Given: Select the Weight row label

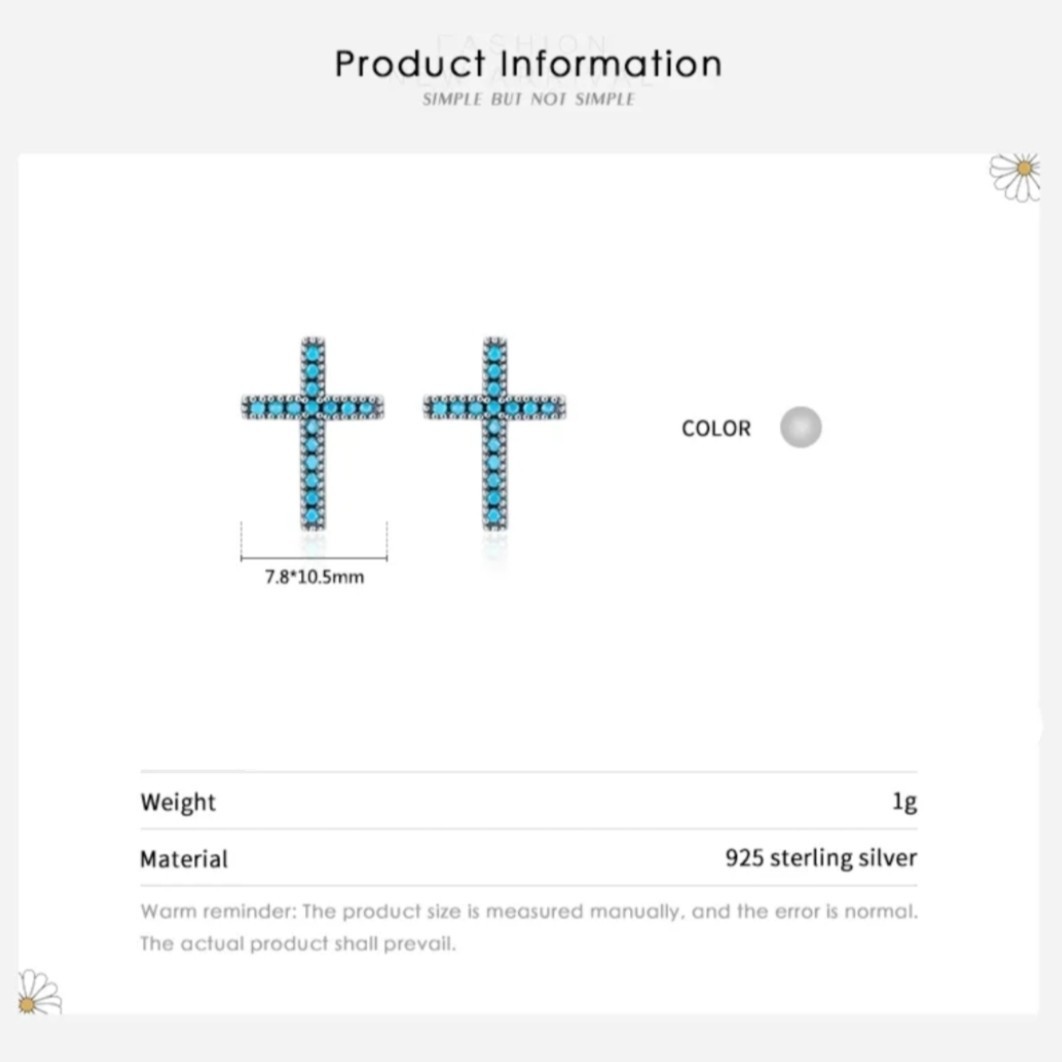Looking at the screenshot, I should [178, 802].
